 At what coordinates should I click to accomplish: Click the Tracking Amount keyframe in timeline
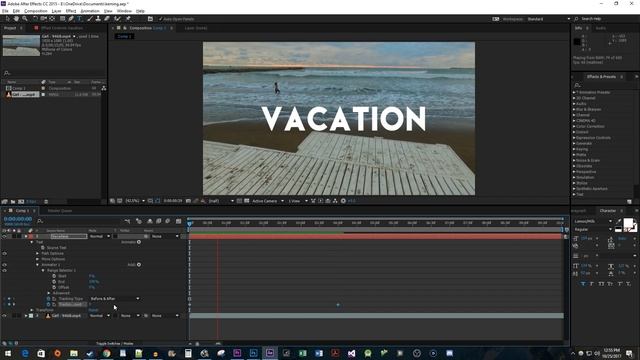pyautogui.click(x=338, y=305)
